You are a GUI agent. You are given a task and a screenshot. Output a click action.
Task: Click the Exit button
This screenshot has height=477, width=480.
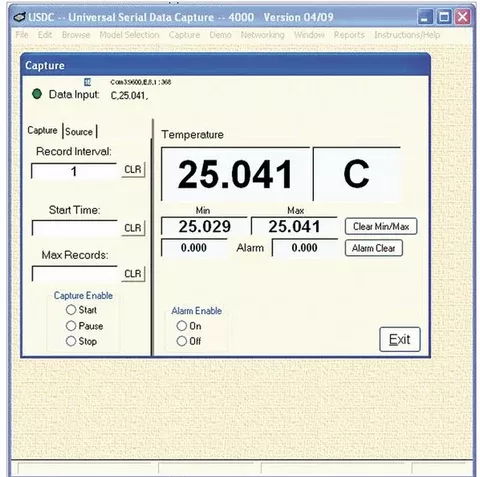click(x=400, y=340)
